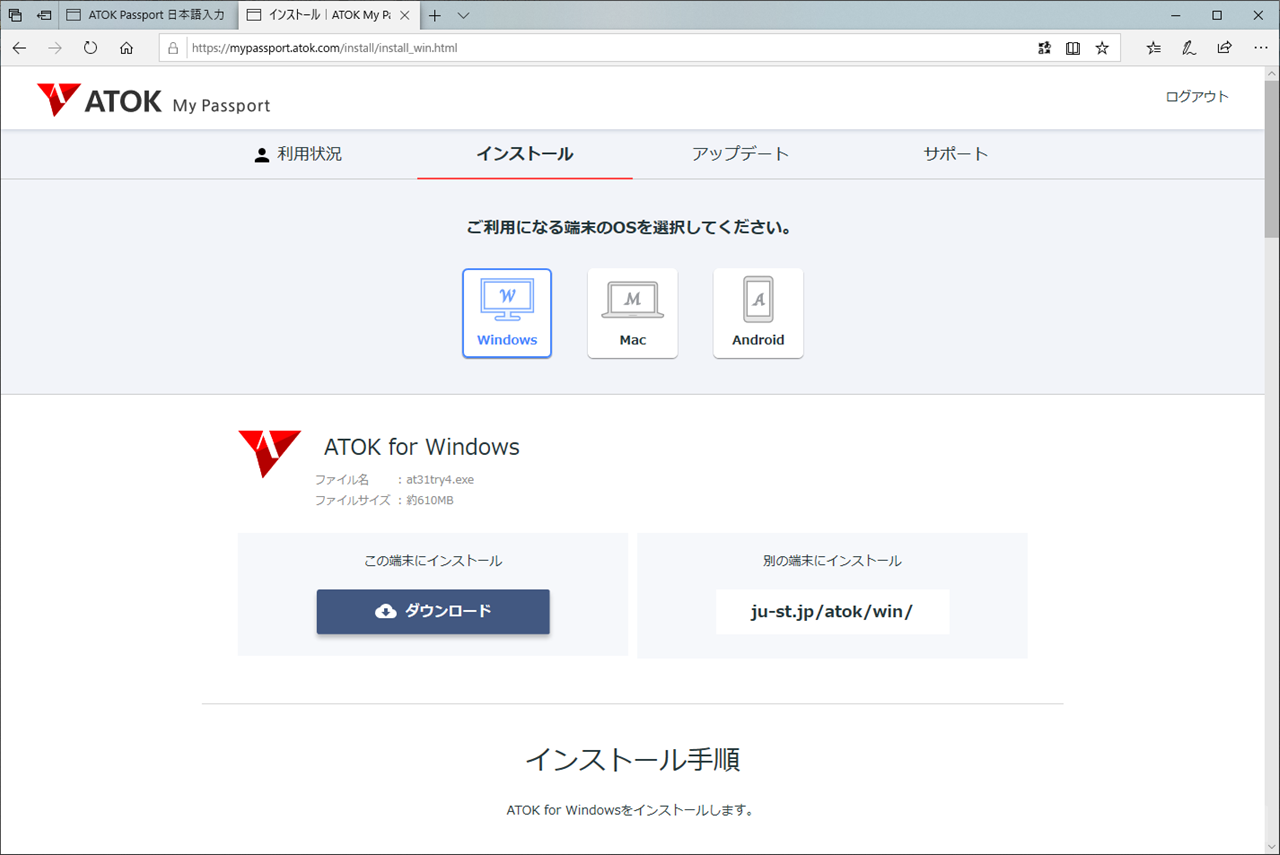1280x855 pixels.
Task: Open the translate page icon in address bar
Action: point(1044,48)
